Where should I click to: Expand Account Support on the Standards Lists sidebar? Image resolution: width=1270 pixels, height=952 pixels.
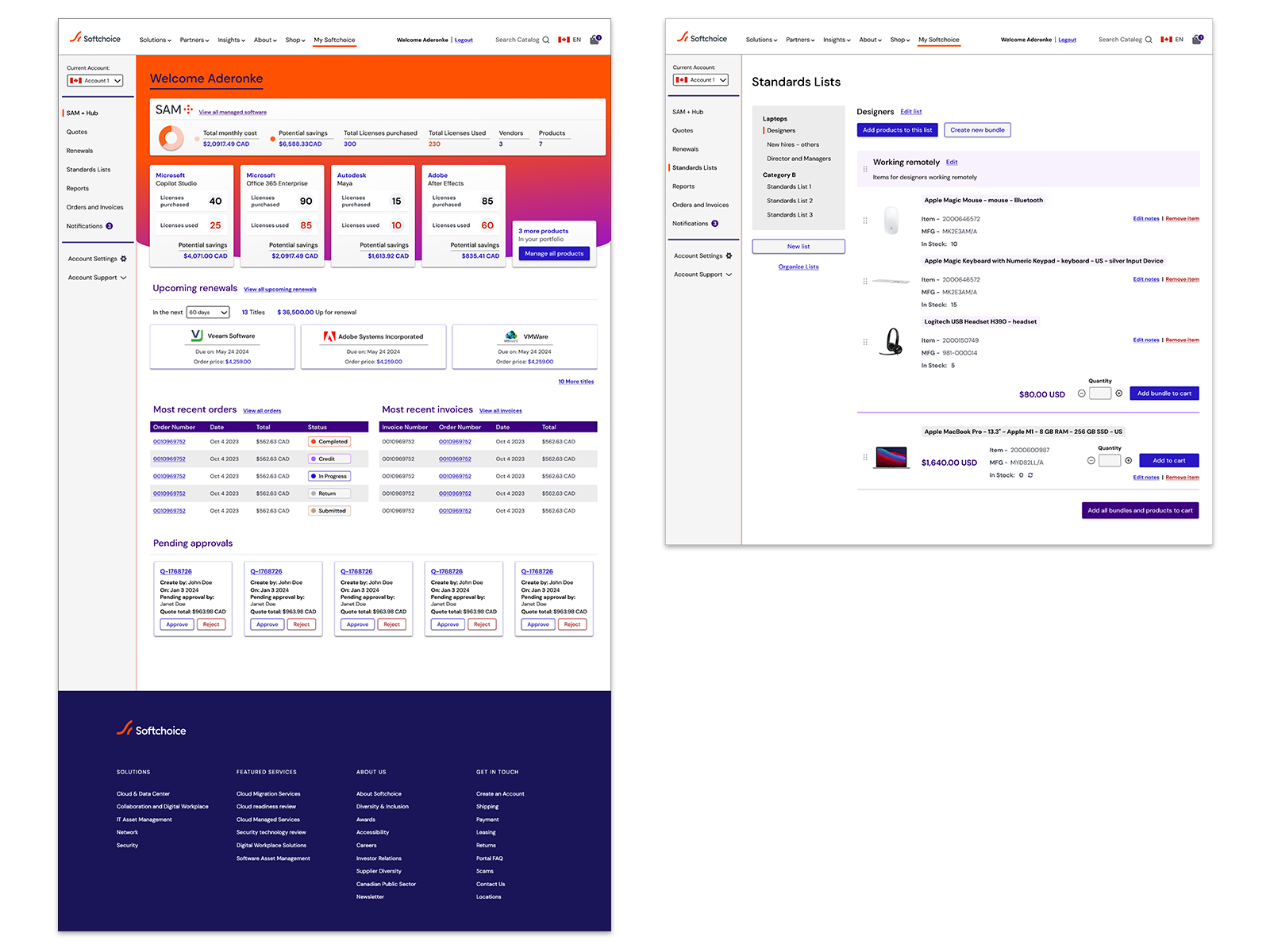703,274
